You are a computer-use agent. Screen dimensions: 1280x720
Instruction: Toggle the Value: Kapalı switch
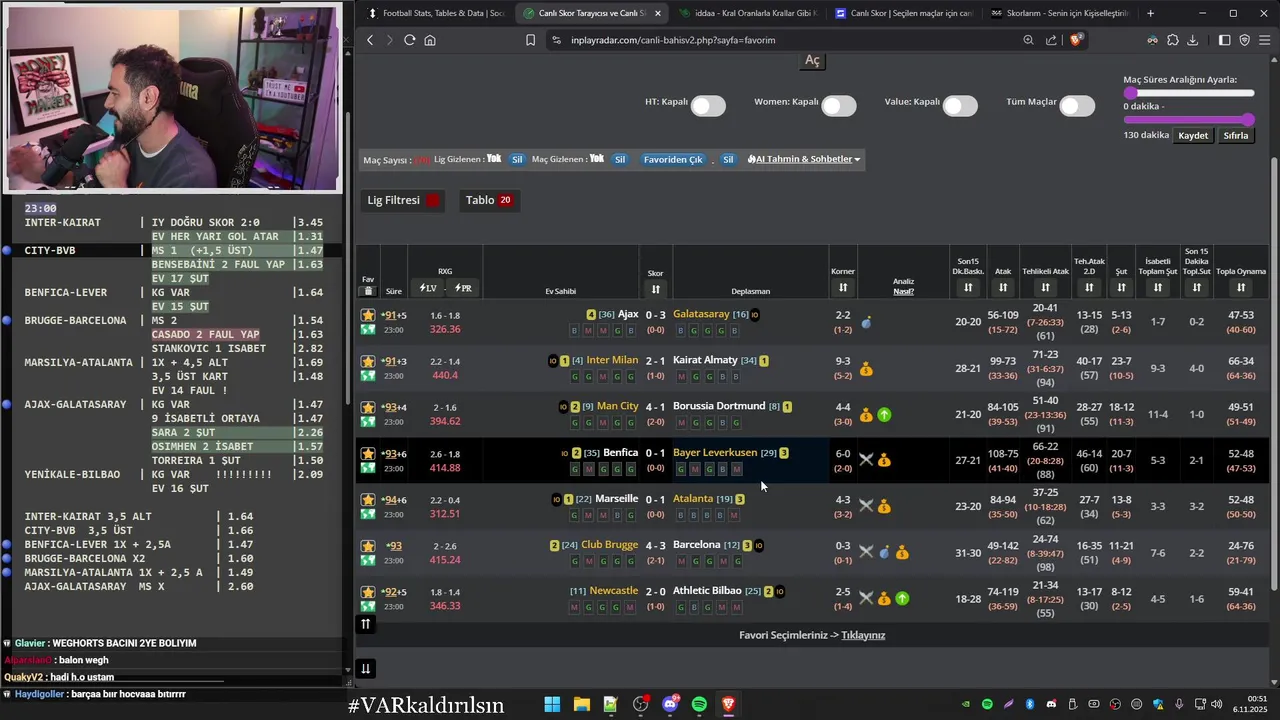pos(960,106)
